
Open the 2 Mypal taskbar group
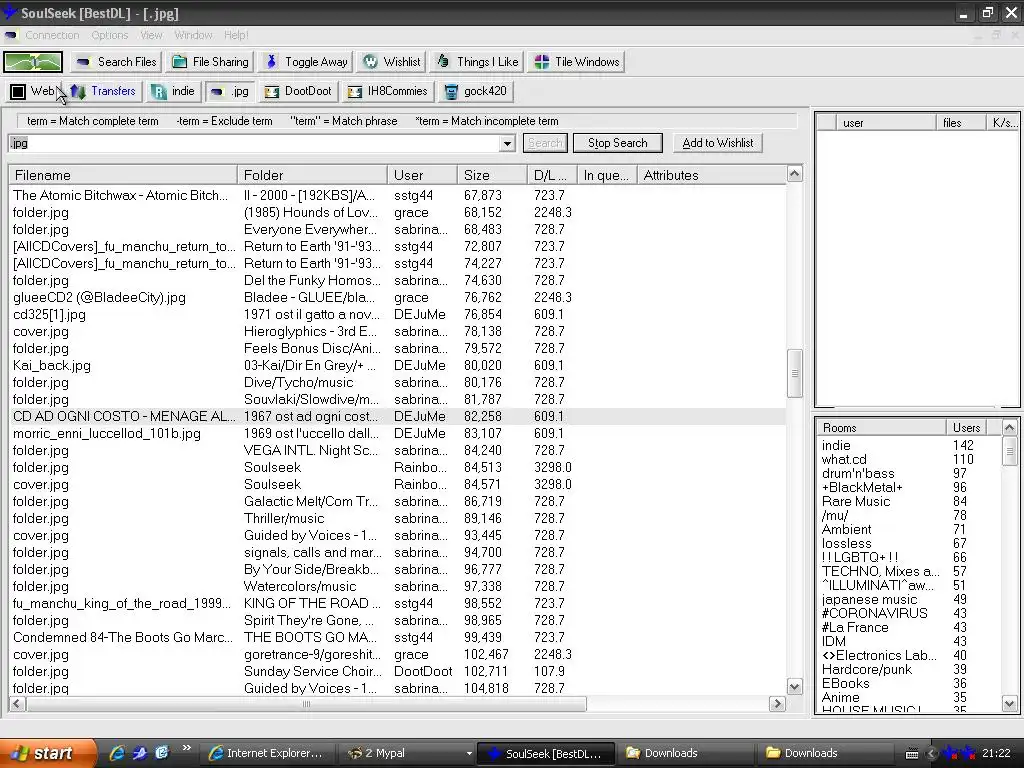click(x=408, y=753)
